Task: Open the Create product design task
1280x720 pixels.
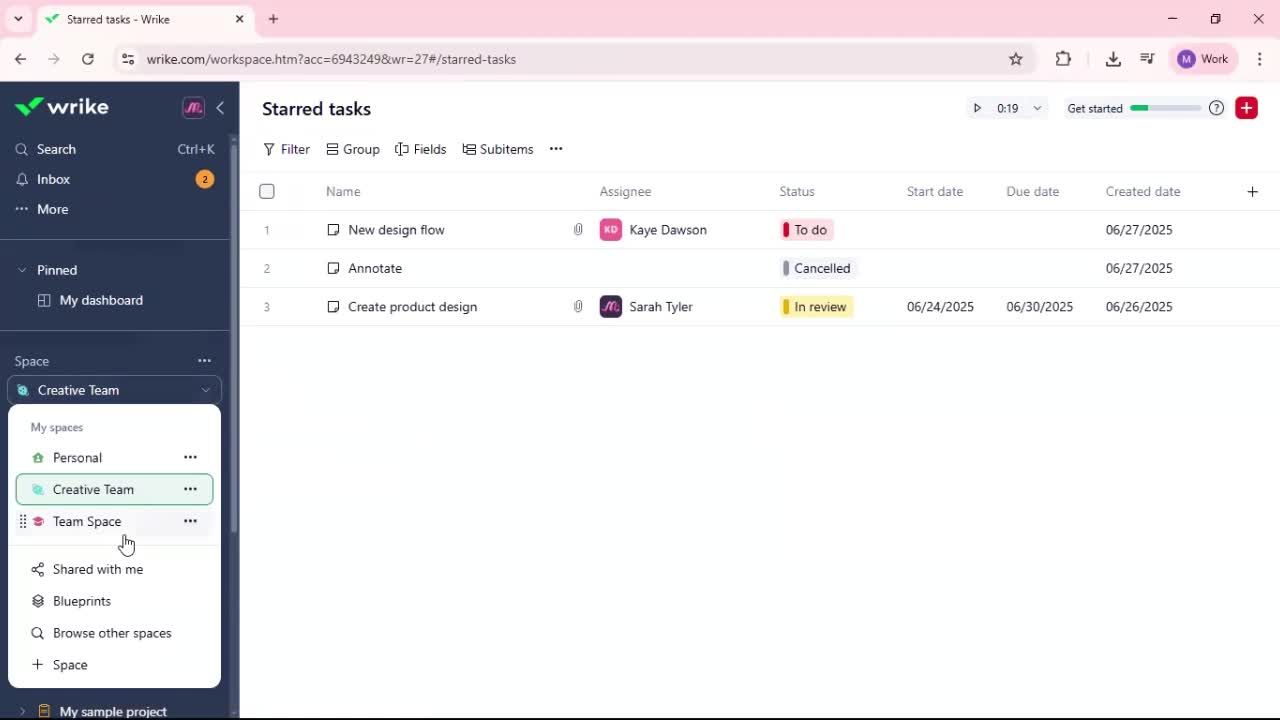Action: (x=412, y=307)
